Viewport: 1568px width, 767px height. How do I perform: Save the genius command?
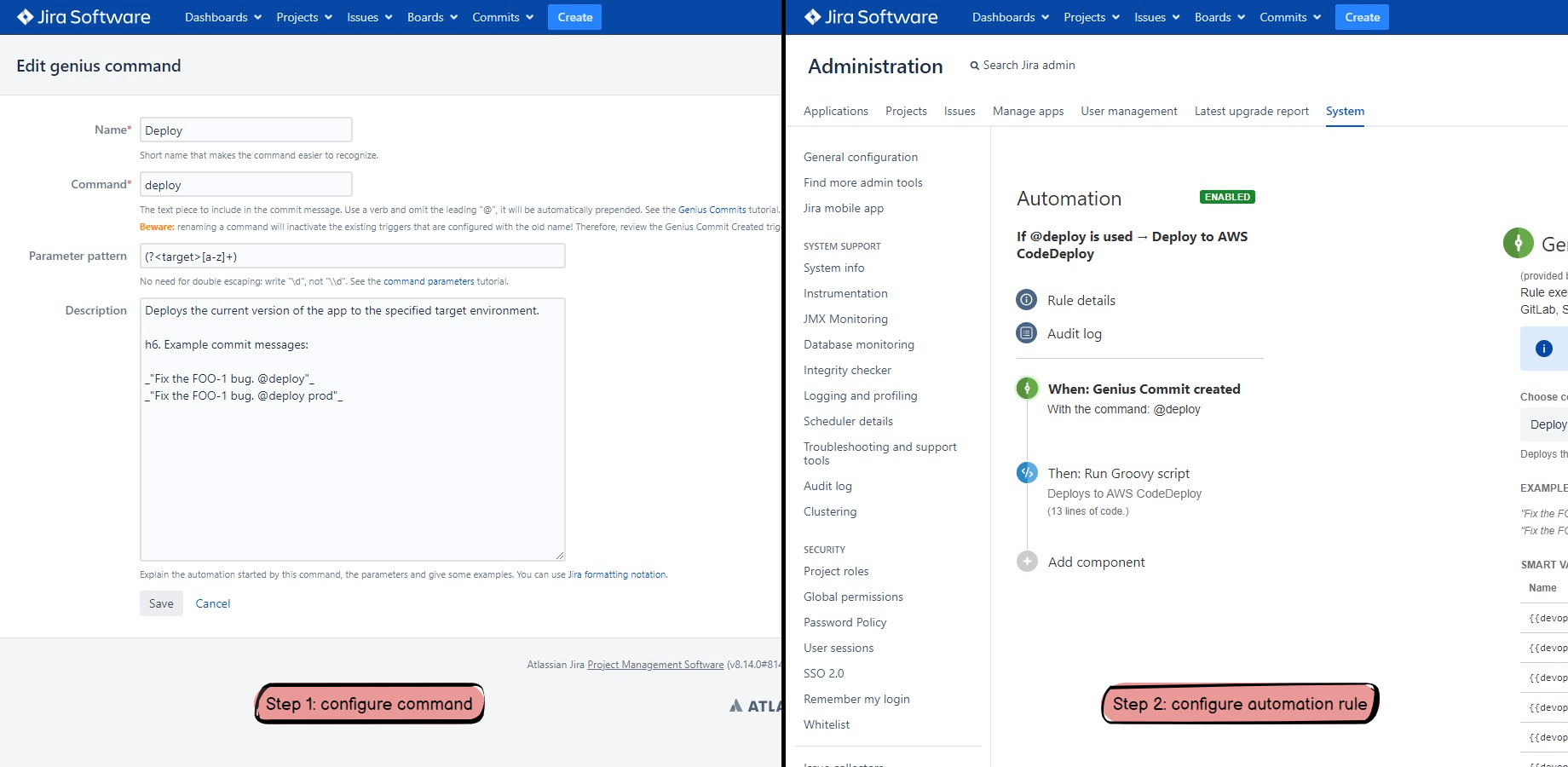161,603
